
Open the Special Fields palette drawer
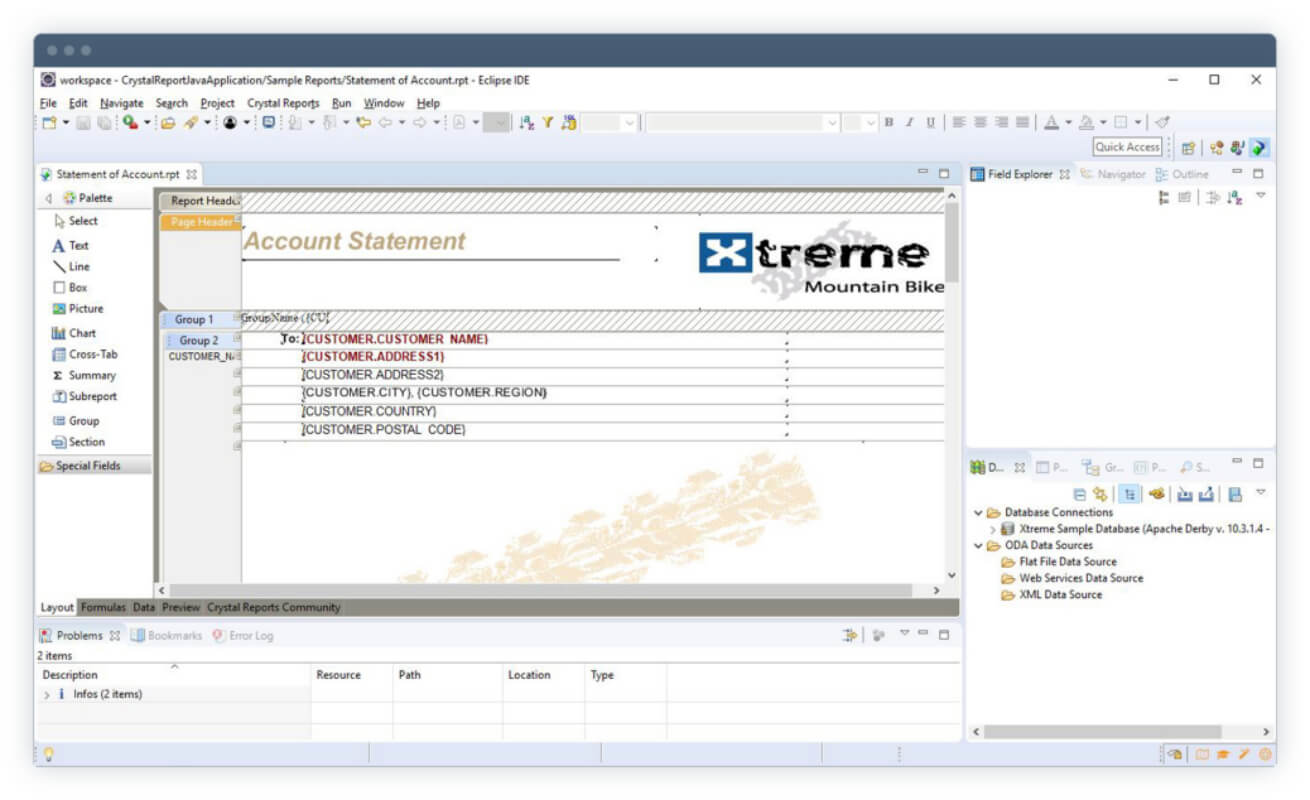(93, 465)
